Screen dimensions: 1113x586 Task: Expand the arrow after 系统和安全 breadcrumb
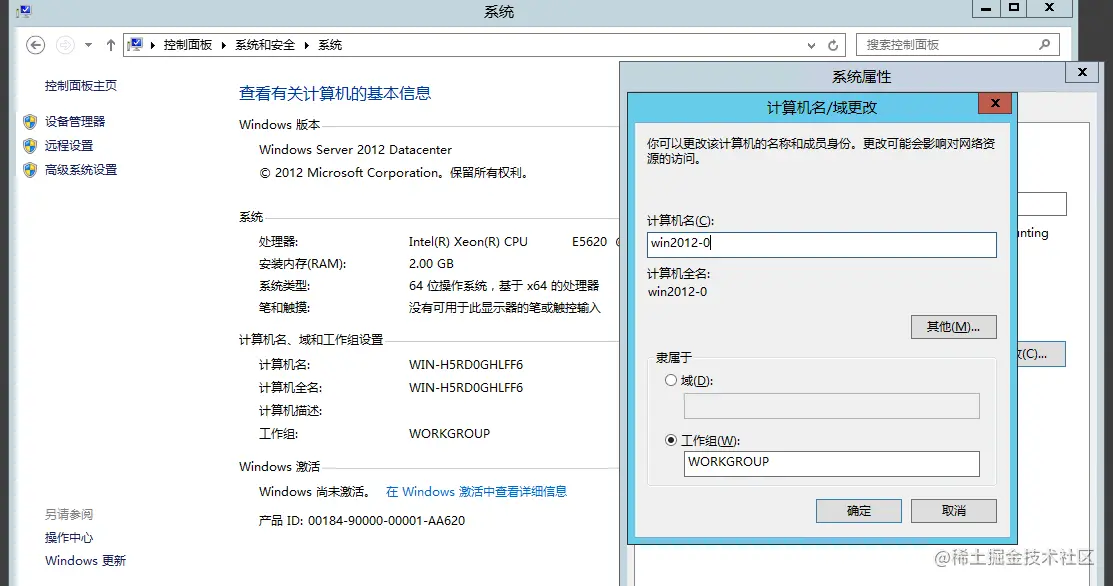307,45
